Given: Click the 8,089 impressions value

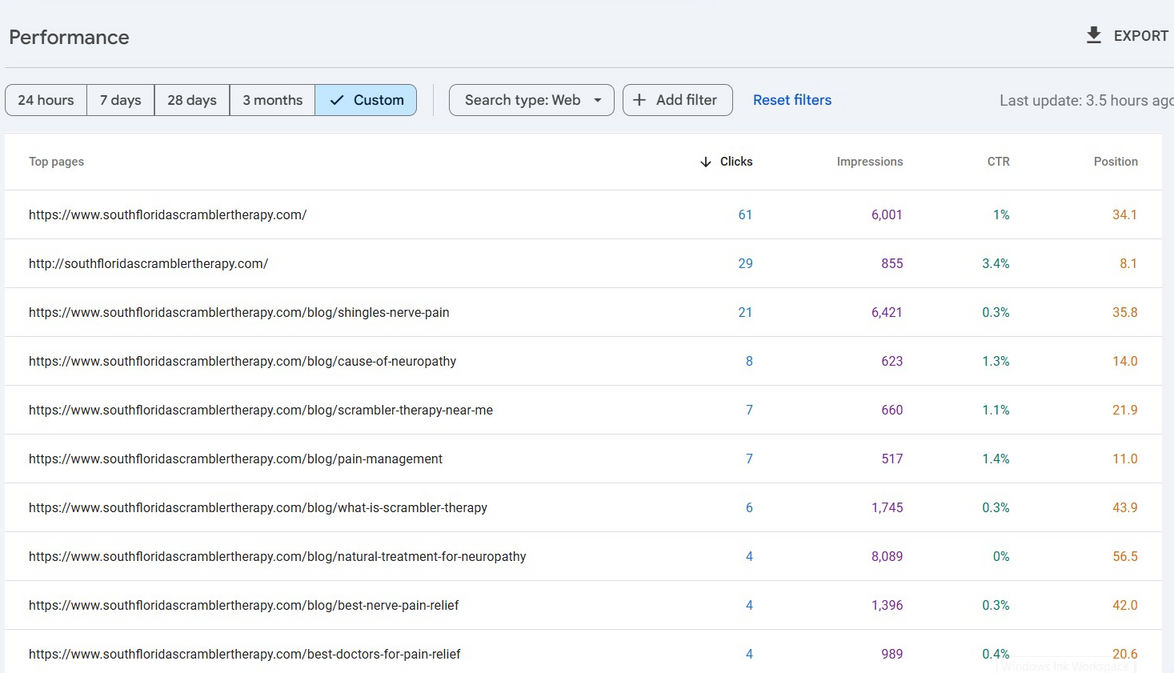Looking at the screenshot, I should [886, 556].
